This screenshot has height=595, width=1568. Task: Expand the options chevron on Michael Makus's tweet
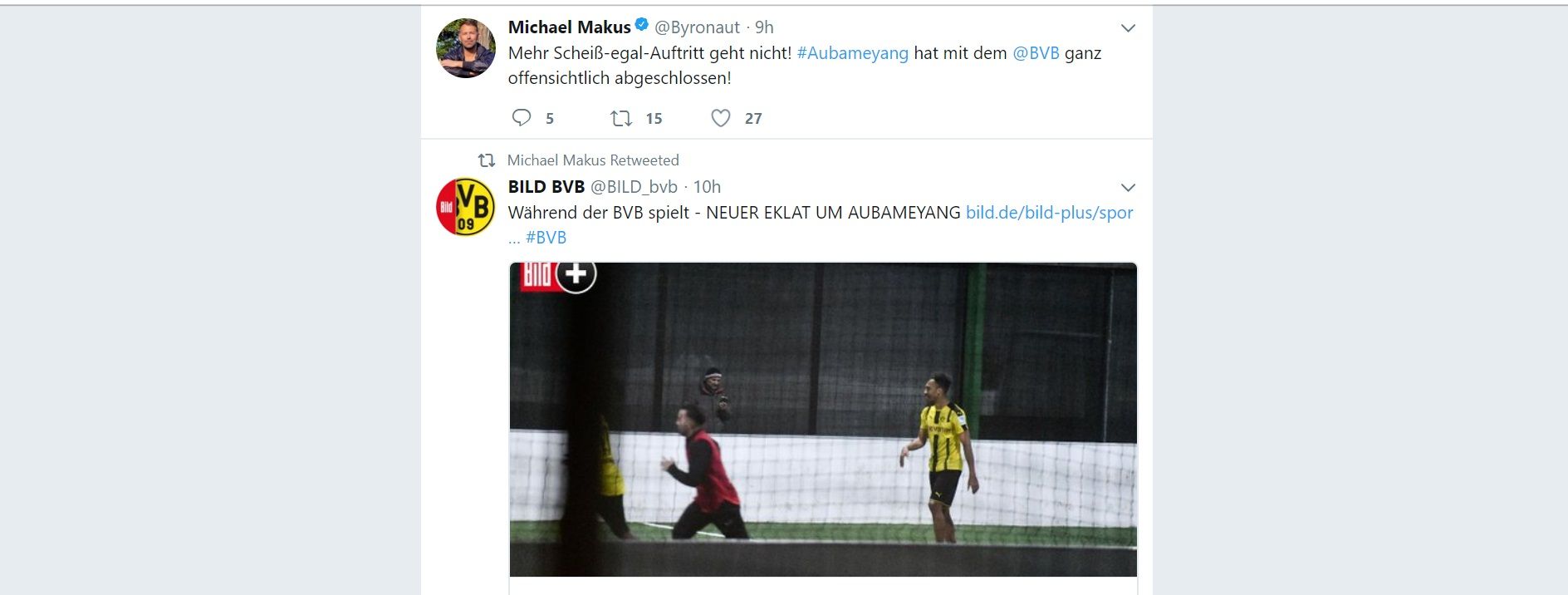click(x=1128, y=28)
